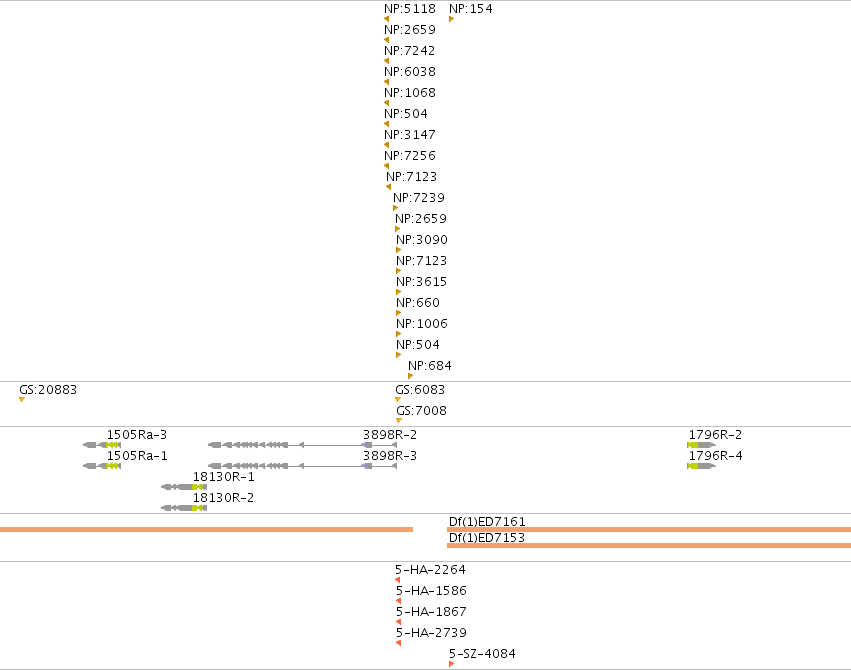The height and width of the screenshot is (670, 851).
Task: Click the gene model glyph under 1505Ra-1
Action: (102, 466)
